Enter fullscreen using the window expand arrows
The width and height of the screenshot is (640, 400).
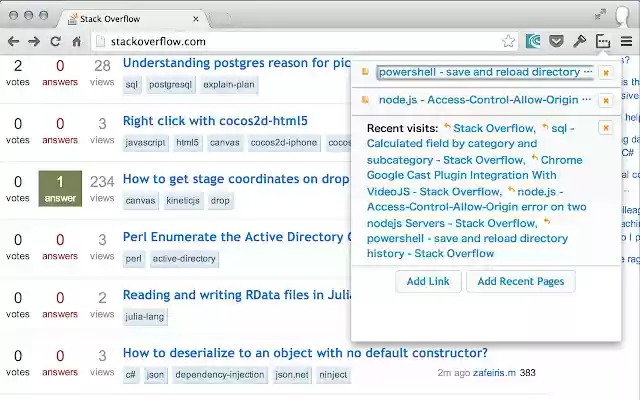[x=600, y=15]
